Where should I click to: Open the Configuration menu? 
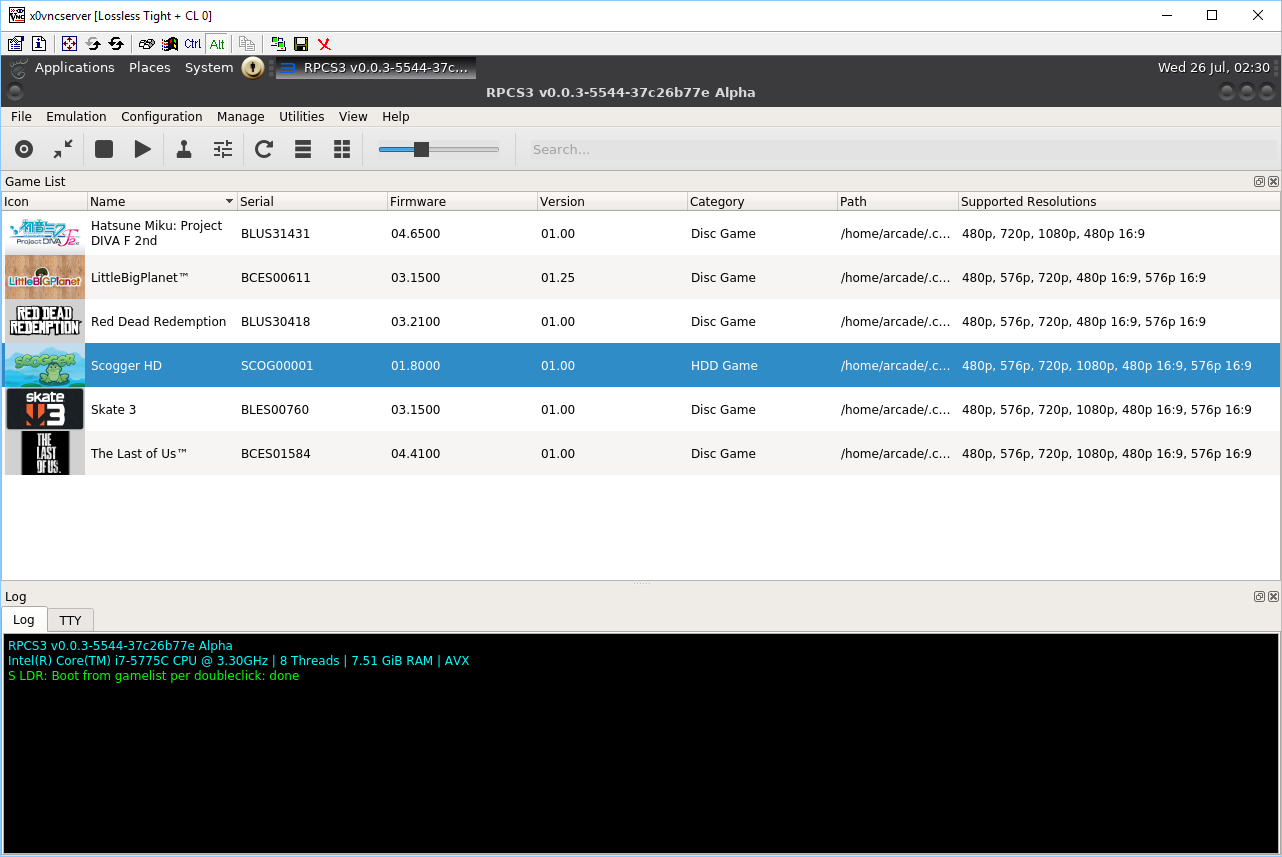[x=162, y=117]
